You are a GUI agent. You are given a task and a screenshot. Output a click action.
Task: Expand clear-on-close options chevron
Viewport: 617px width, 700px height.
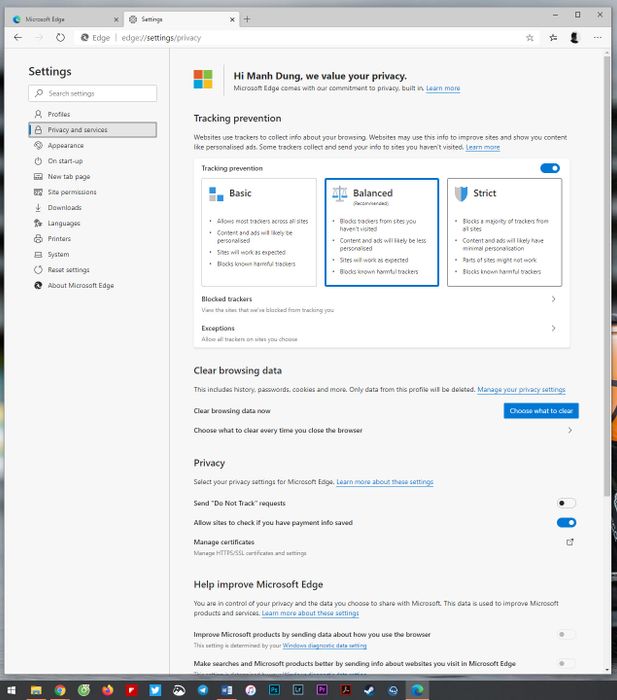pyautogui.click(x=570, y=430)
